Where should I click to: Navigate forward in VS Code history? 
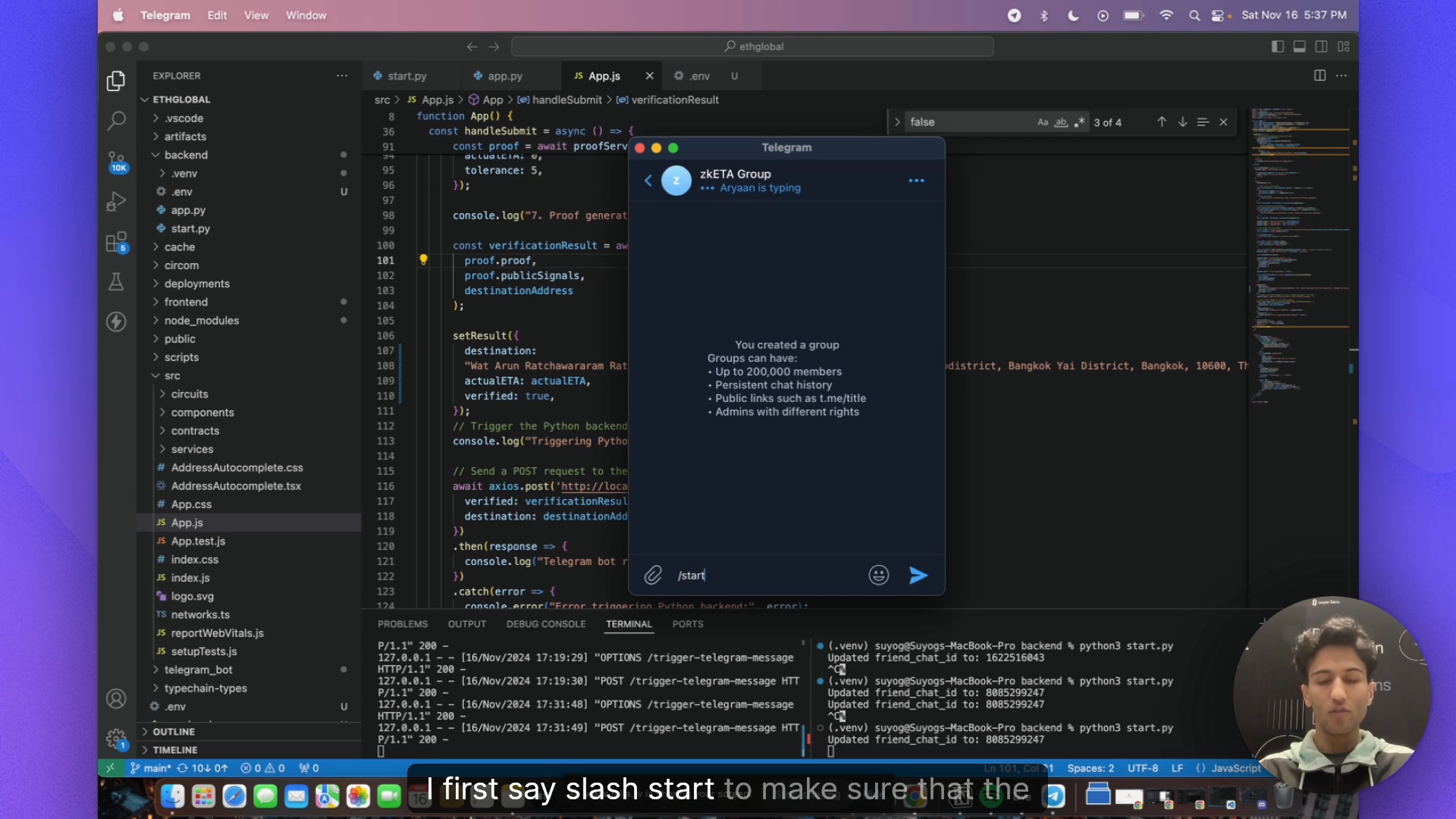[494, 47]
